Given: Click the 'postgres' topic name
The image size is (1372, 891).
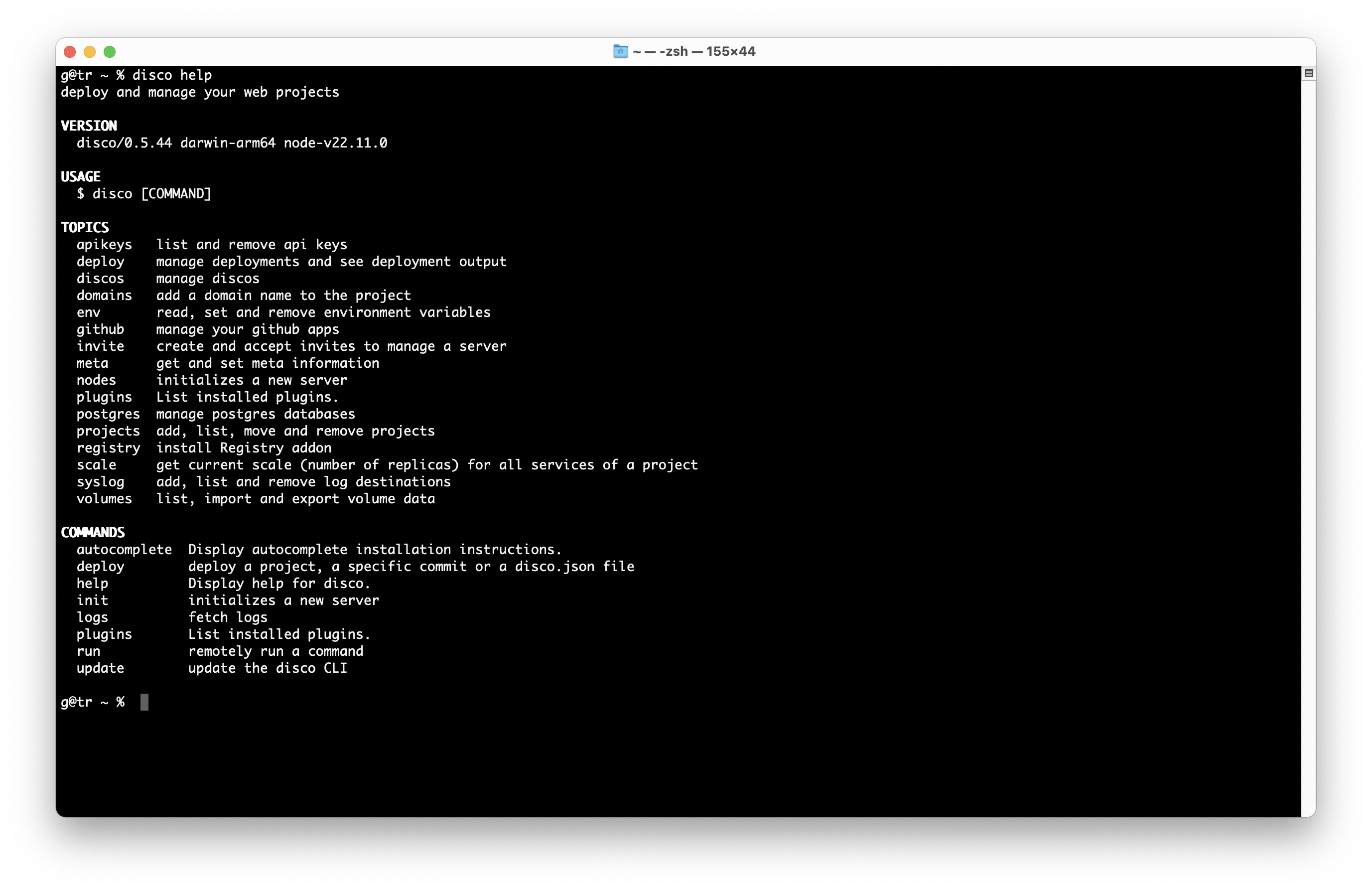Looking at the screenshot, I should [x=108, y=414].
